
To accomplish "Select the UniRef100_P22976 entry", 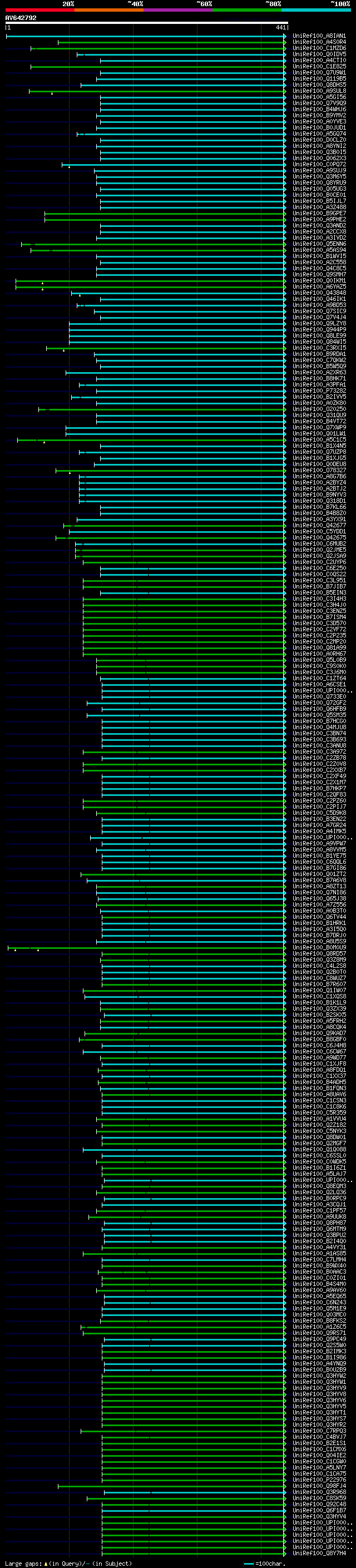I will (319, 1480).
